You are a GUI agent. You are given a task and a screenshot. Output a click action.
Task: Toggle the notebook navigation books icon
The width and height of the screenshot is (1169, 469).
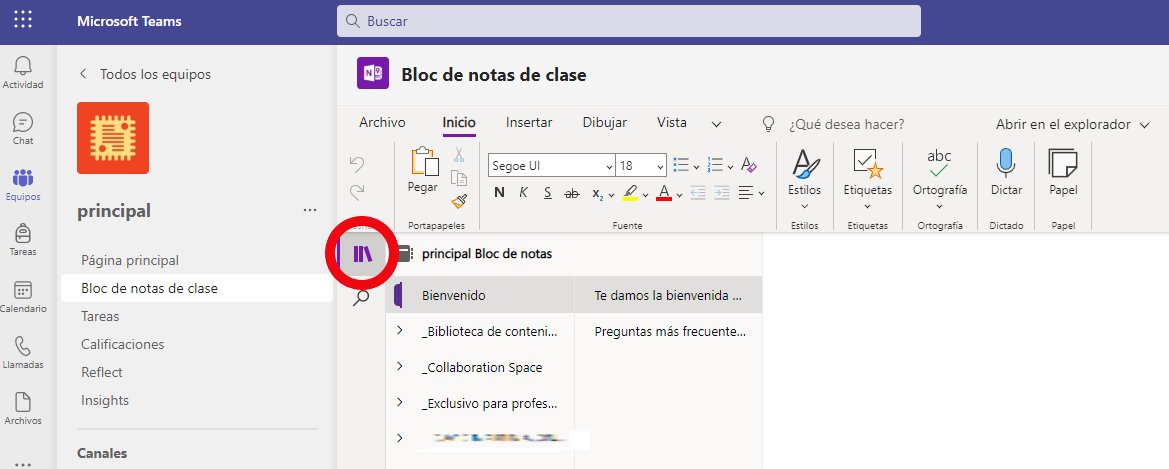(362, 254)
